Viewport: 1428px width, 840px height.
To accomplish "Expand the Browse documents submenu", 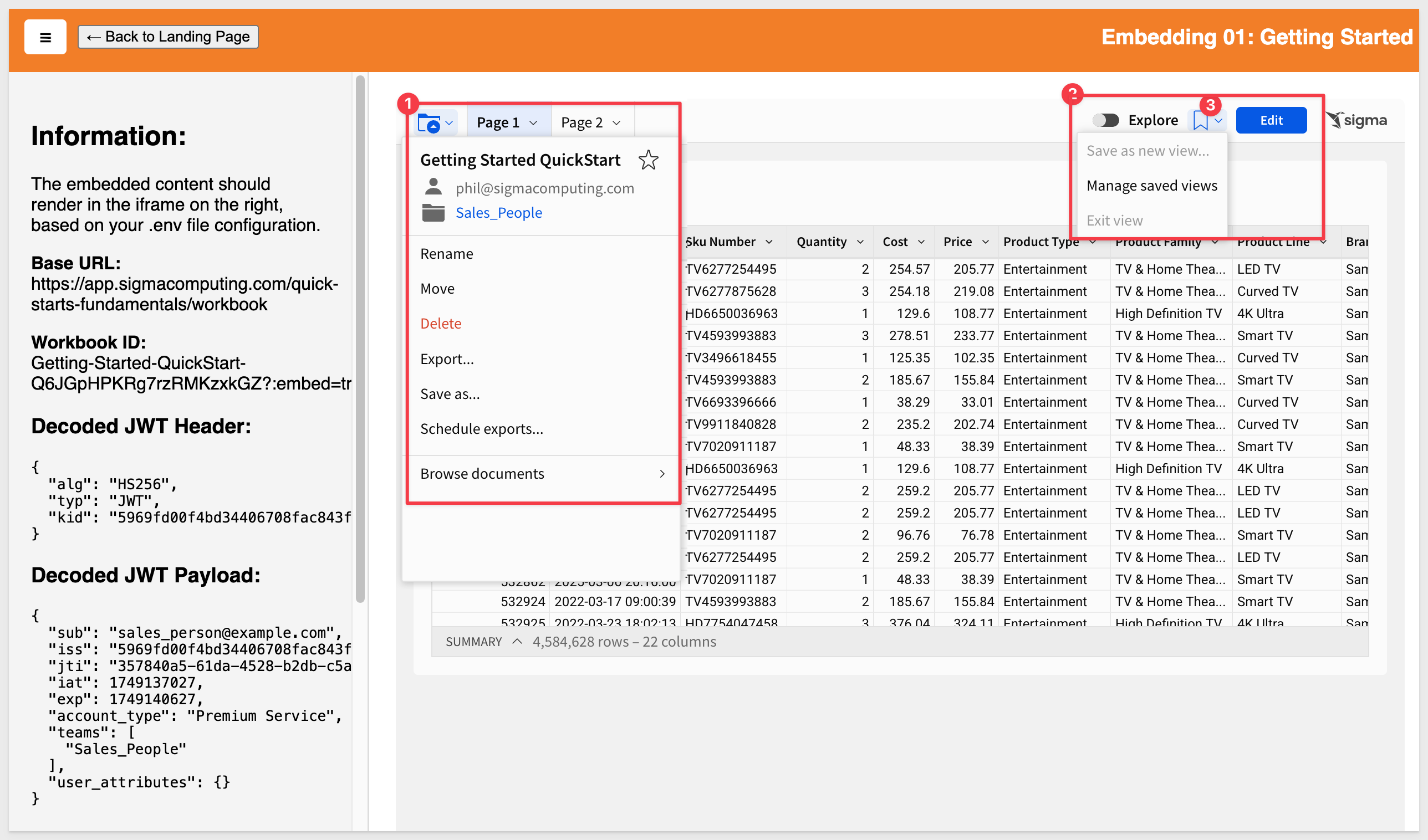I will (542, 474).
